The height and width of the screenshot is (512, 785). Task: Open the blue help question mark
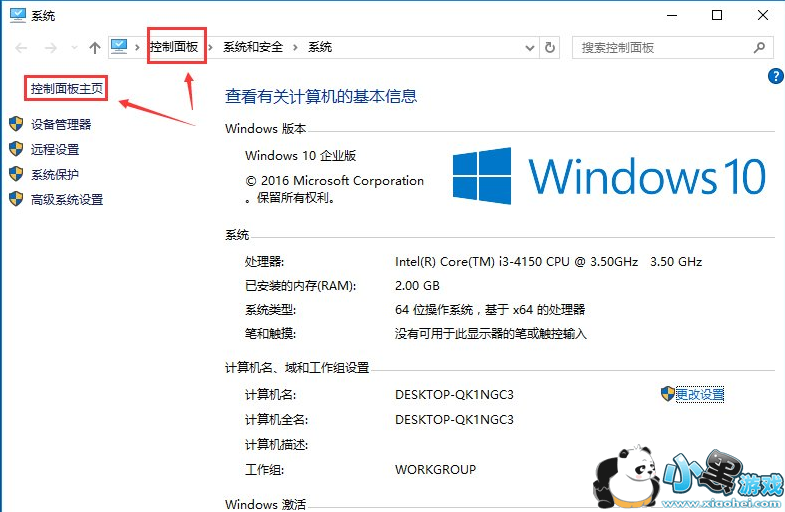(775, 76)
